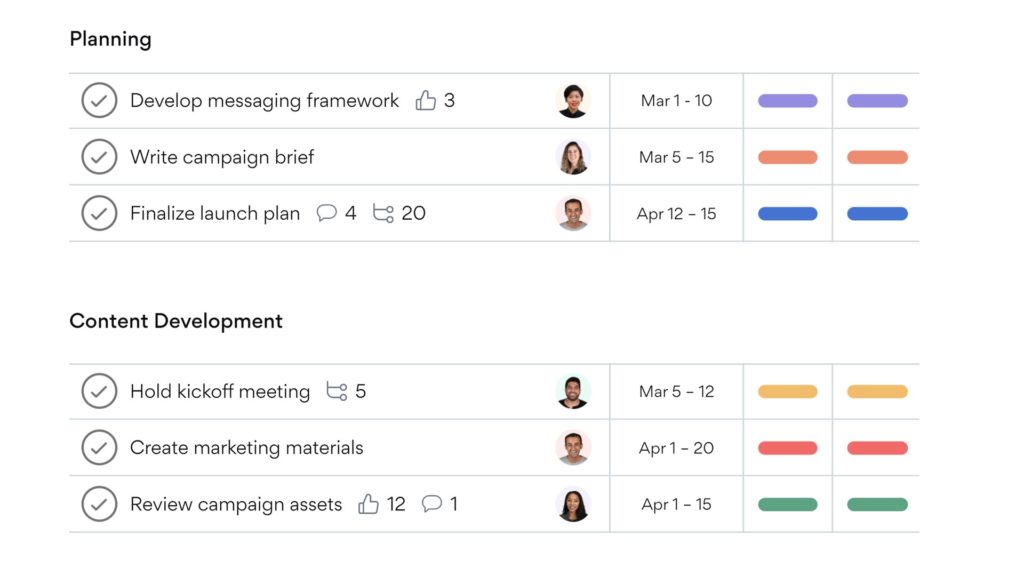1024x576 pixels.
Task: Click the subtasks icon on Finalize launch plan
Action: [383, 213]
